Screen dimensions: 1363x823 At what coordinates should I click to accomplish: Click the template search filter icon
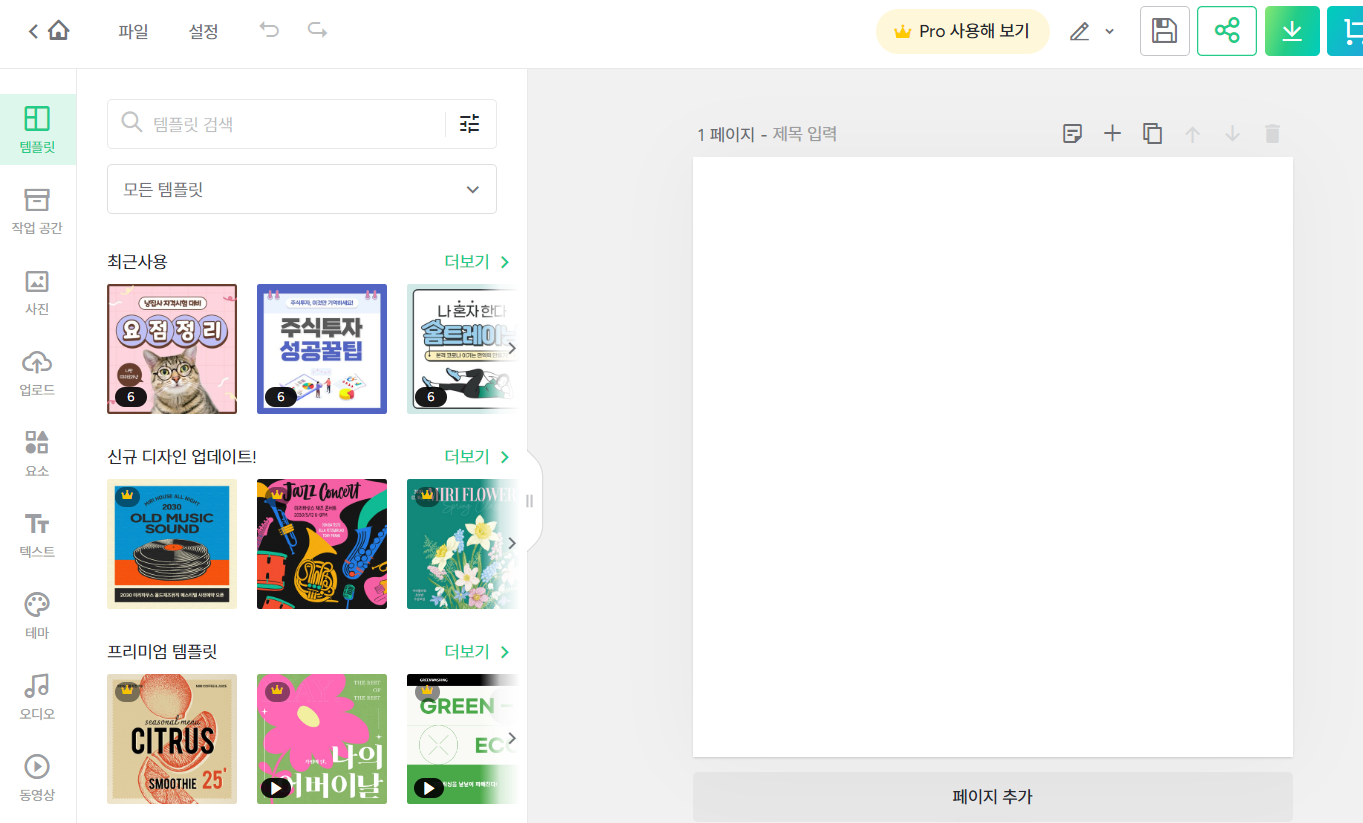pyautogui.click(x=468, y=123)
